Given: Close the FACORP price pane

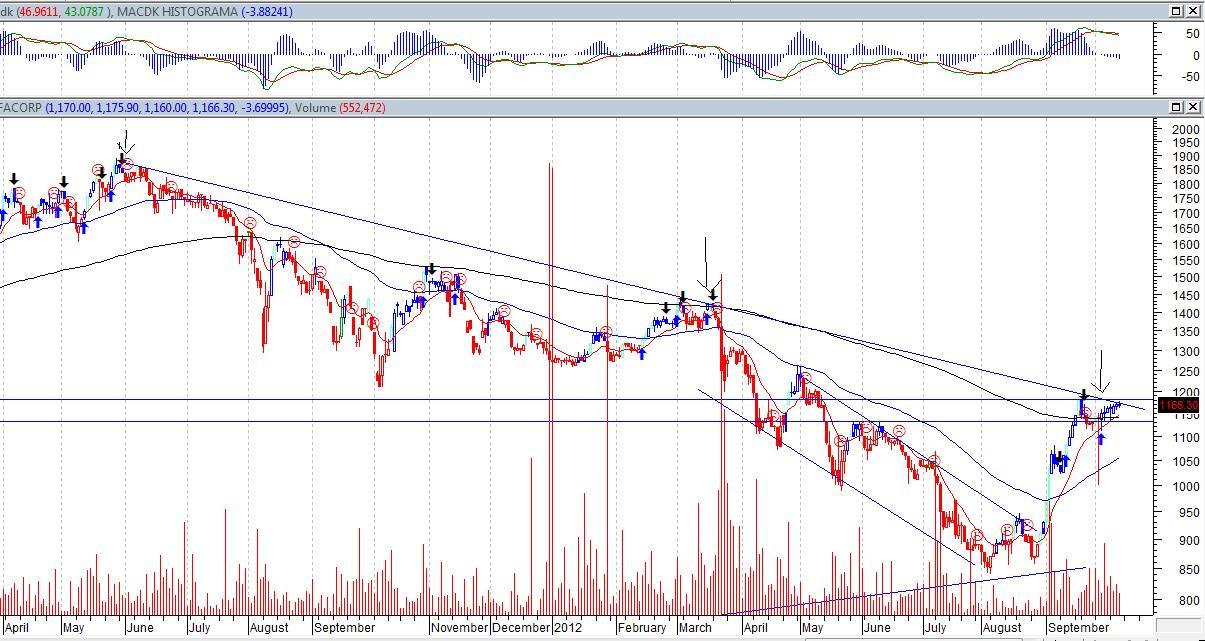Looking at the screenshot, I should click(1192, 107).
